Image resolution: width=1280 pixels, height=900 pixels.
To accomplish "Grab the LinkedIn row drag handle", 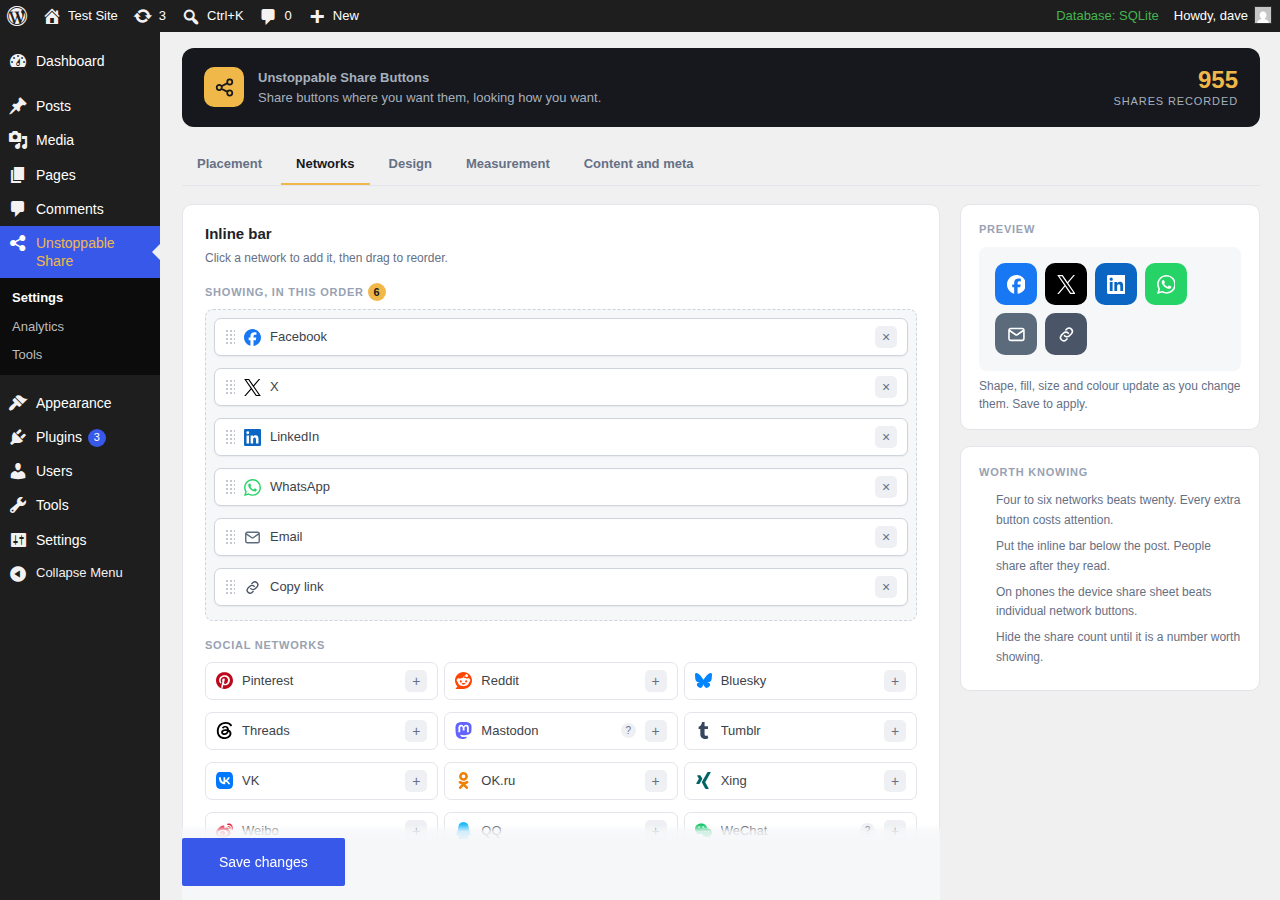I will [230, 437].
